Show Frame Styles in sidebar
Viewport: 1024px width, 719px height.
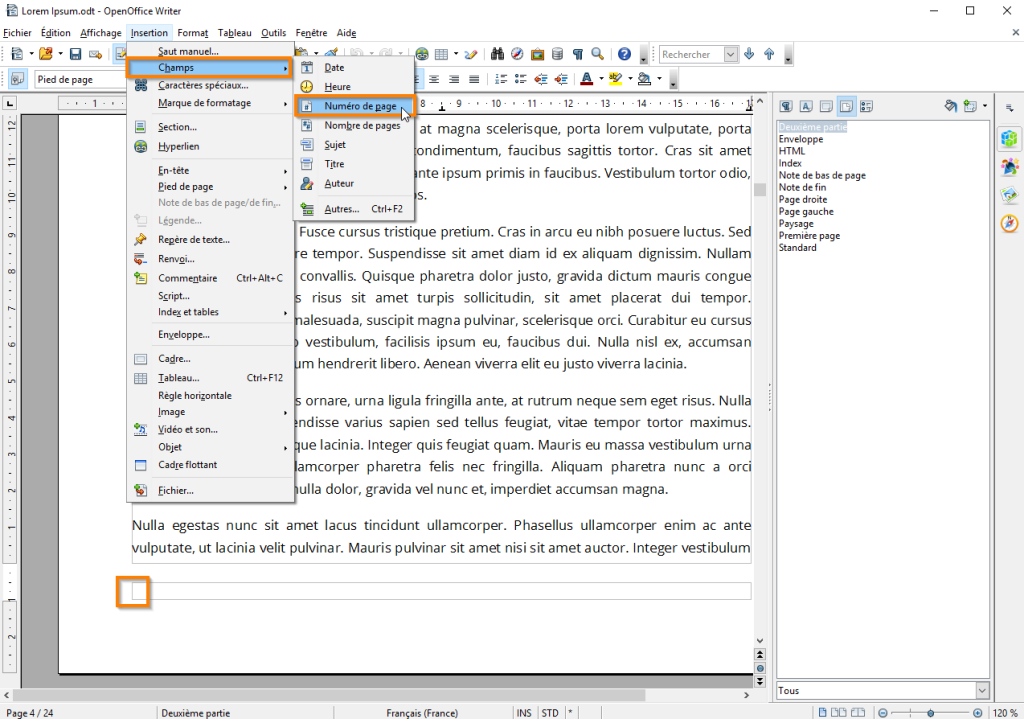coord(826,106)
